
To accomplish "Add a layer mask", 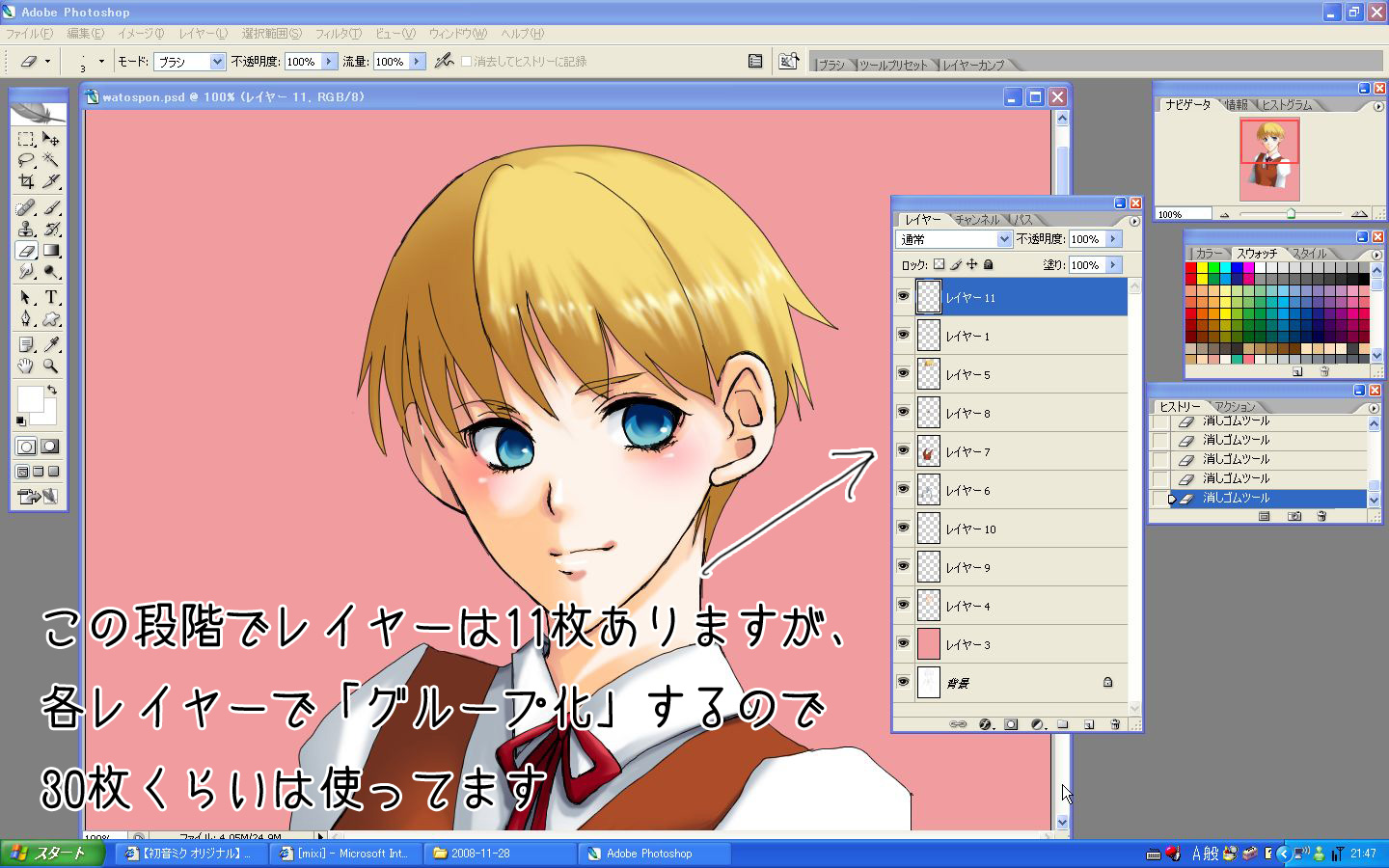I will tap(1011, 724).
